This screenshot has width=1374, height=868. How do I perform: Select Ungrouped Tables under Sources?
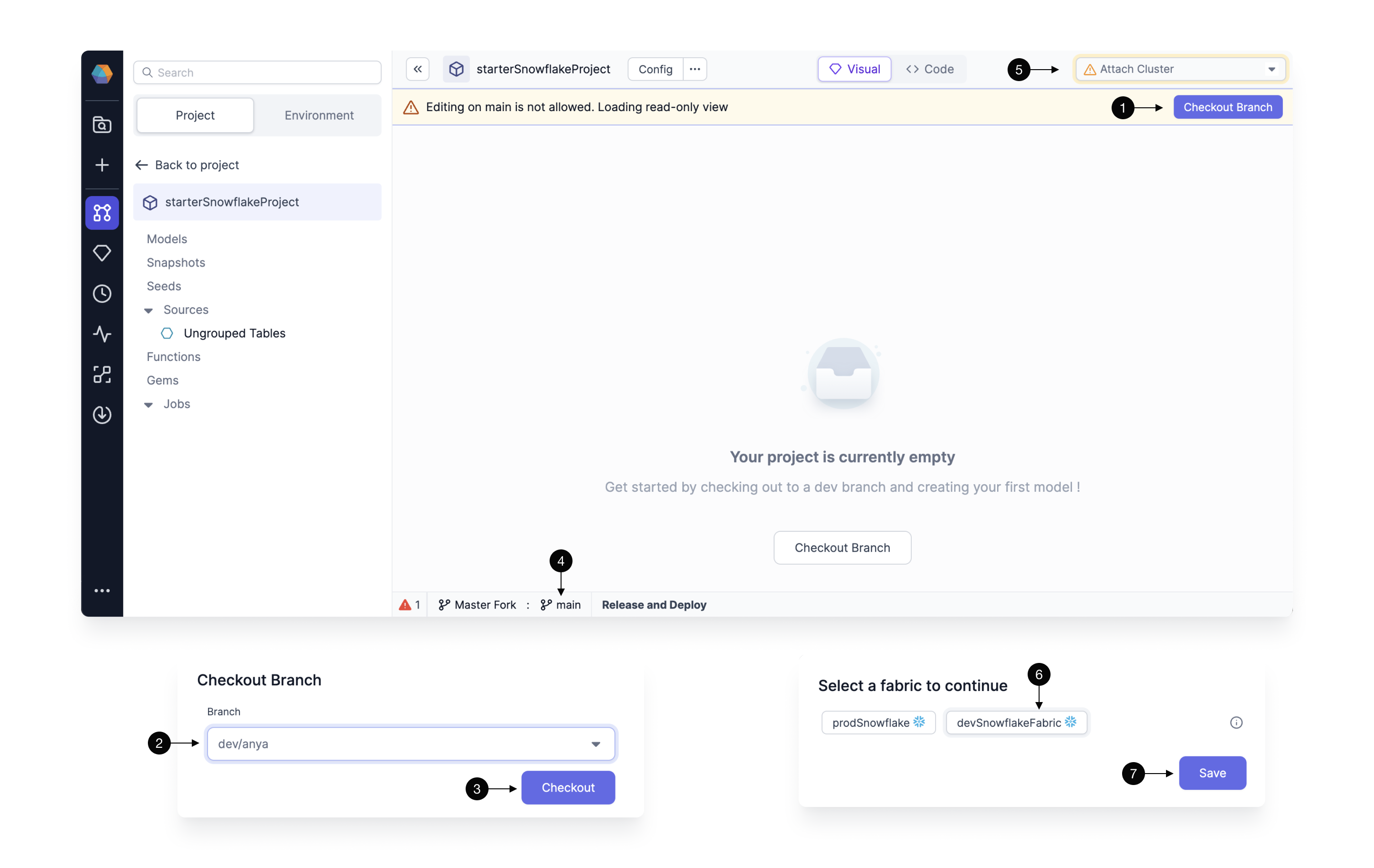click(234, 333)
